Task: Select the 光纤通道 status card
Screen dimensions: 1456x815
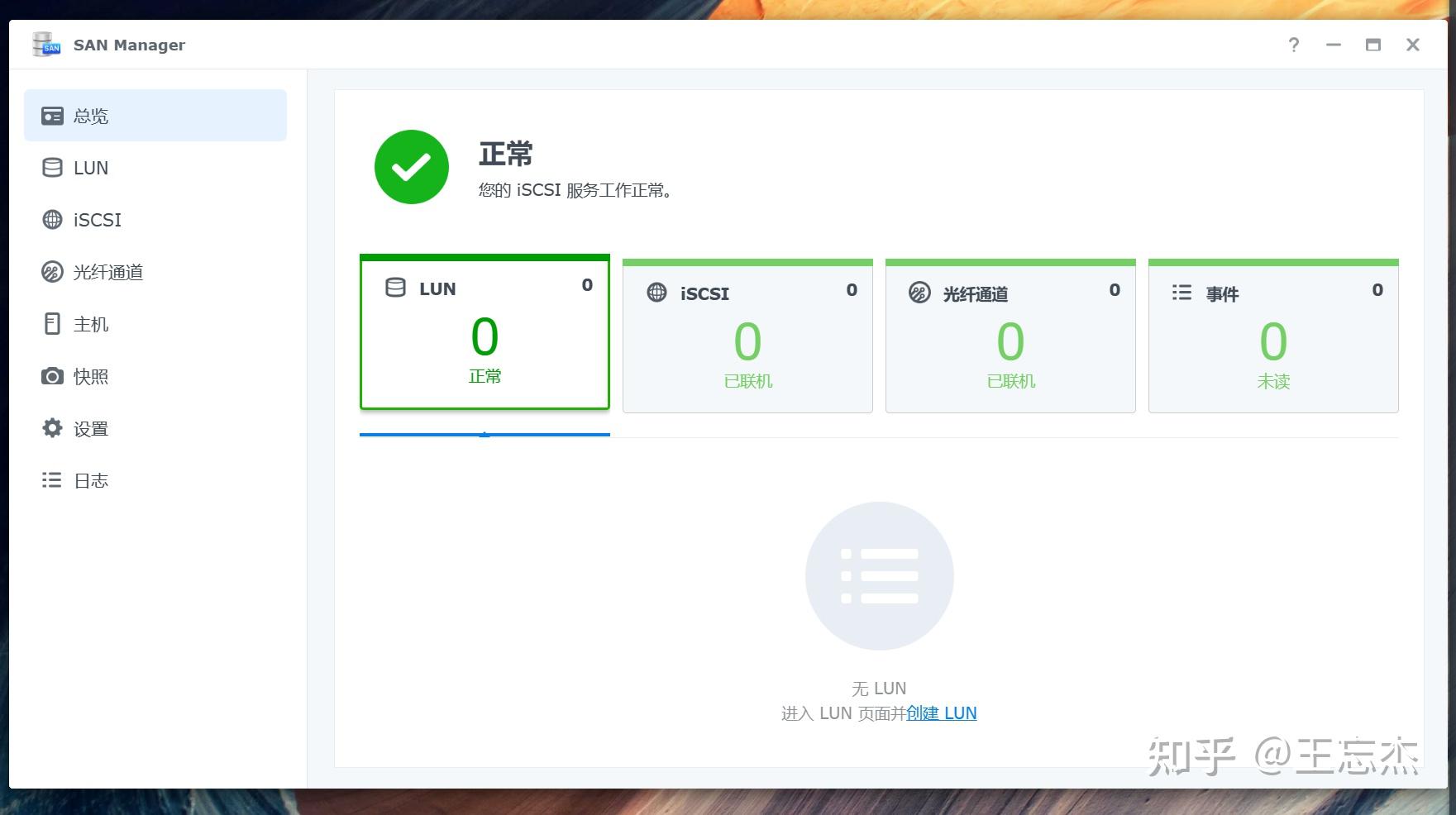Action: pos(1010,336)
